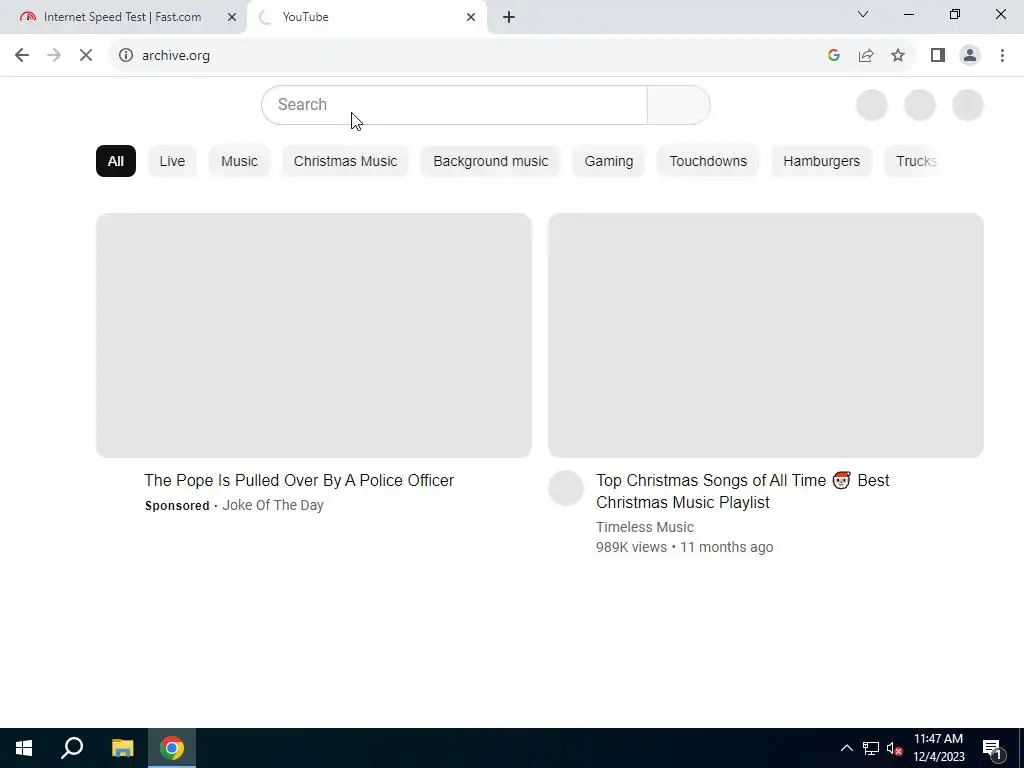Open network status tray icon
Image resolution: width=1024 pixels, height=768 pixels.
pyautogui.click(x=871, y=748)
